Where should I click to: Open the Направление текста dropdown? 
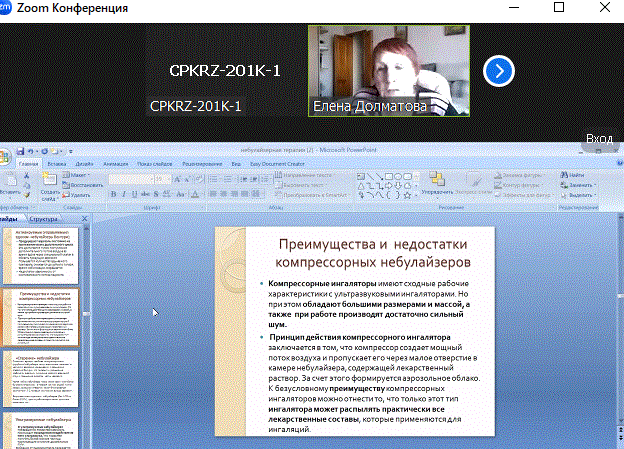305,175
